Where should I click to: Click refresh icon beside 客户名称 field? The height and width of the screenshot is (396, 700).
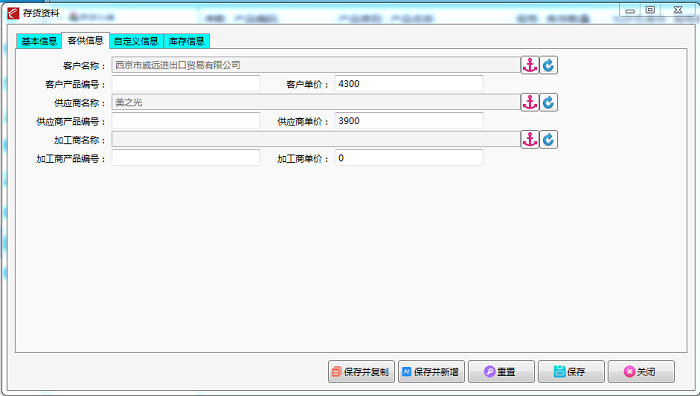point(549,65)
